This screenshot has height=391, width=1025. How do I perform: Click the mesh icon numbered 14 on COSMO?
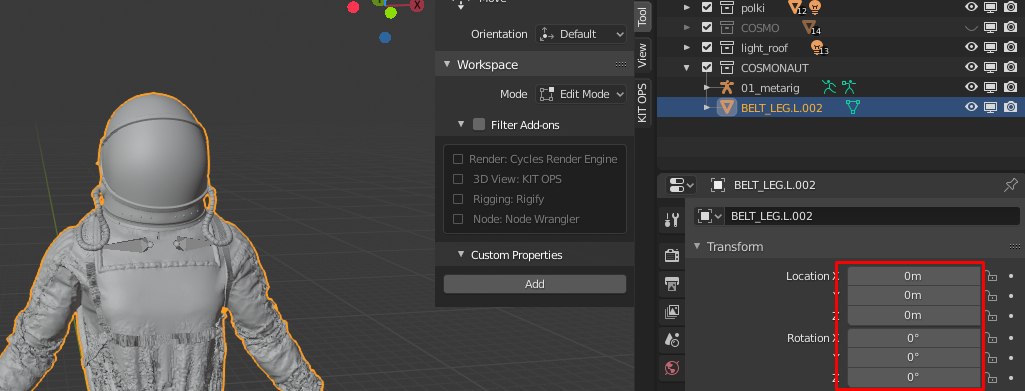pos(811,28)
